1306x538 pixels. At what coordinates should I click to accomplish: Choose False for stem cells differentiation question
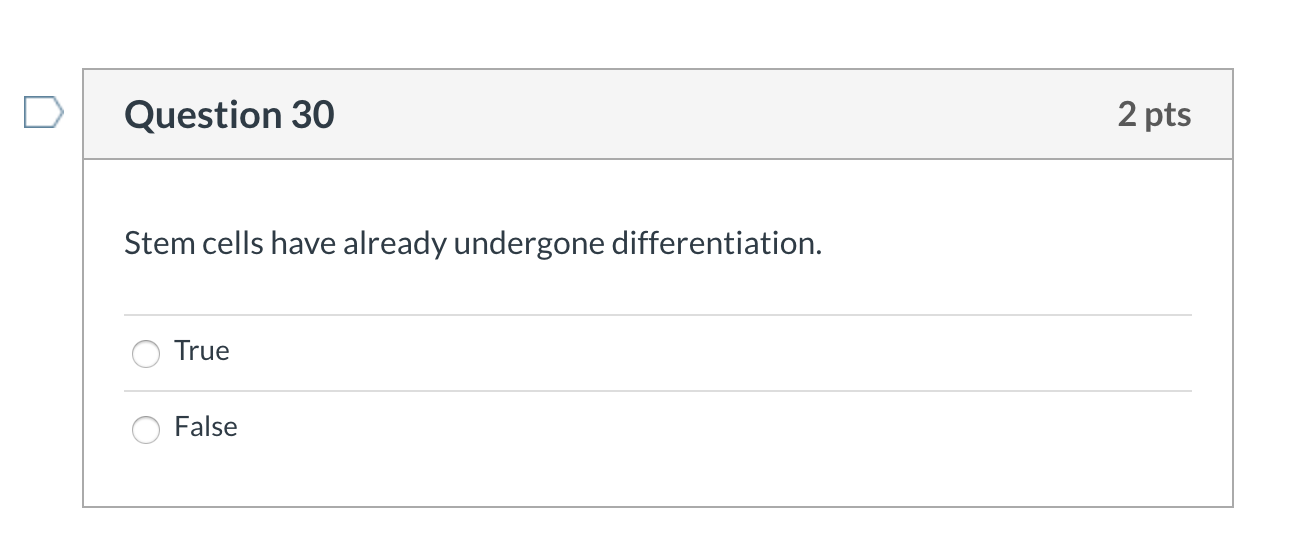click(x=146, y=429)
